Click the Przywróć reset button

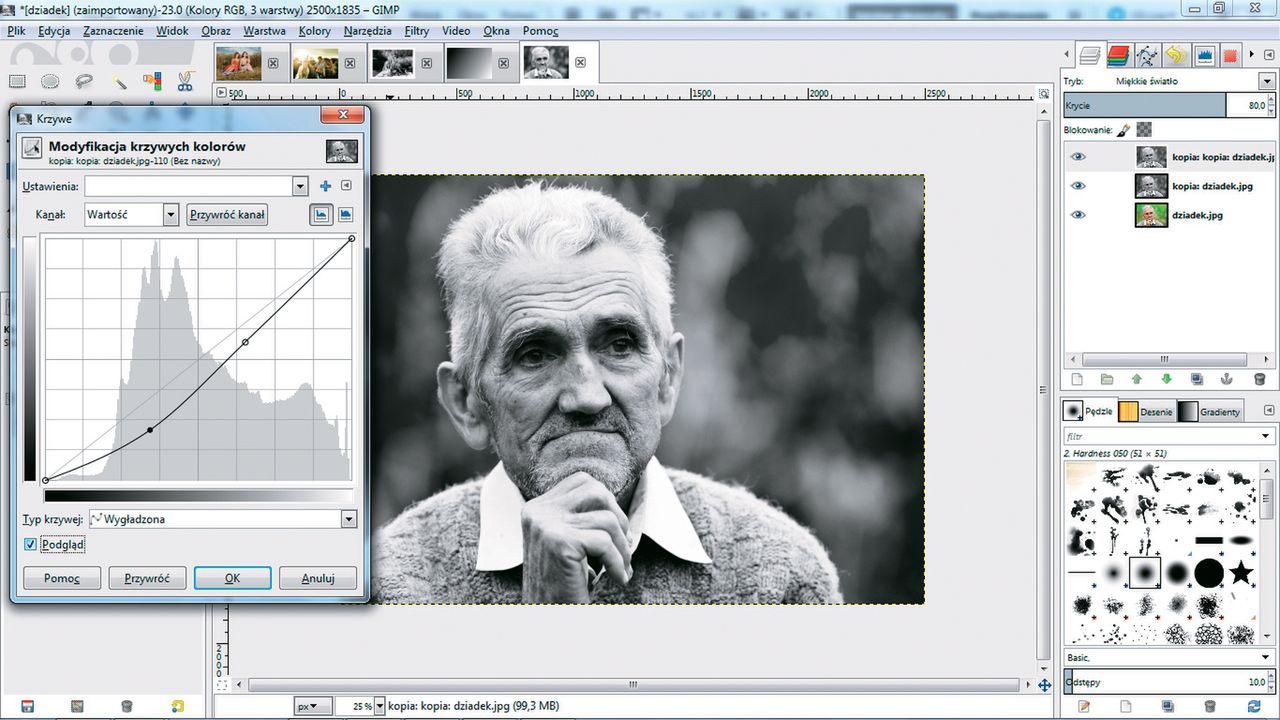coord(147,578)
